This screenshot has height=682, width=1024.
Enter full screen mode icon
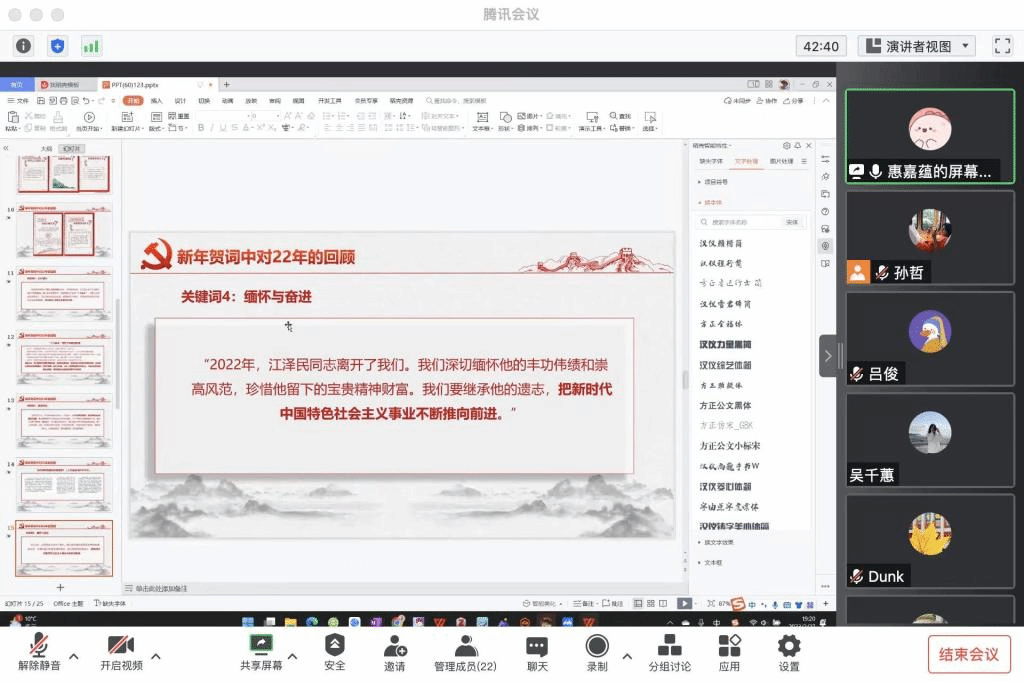(1002, 46)
